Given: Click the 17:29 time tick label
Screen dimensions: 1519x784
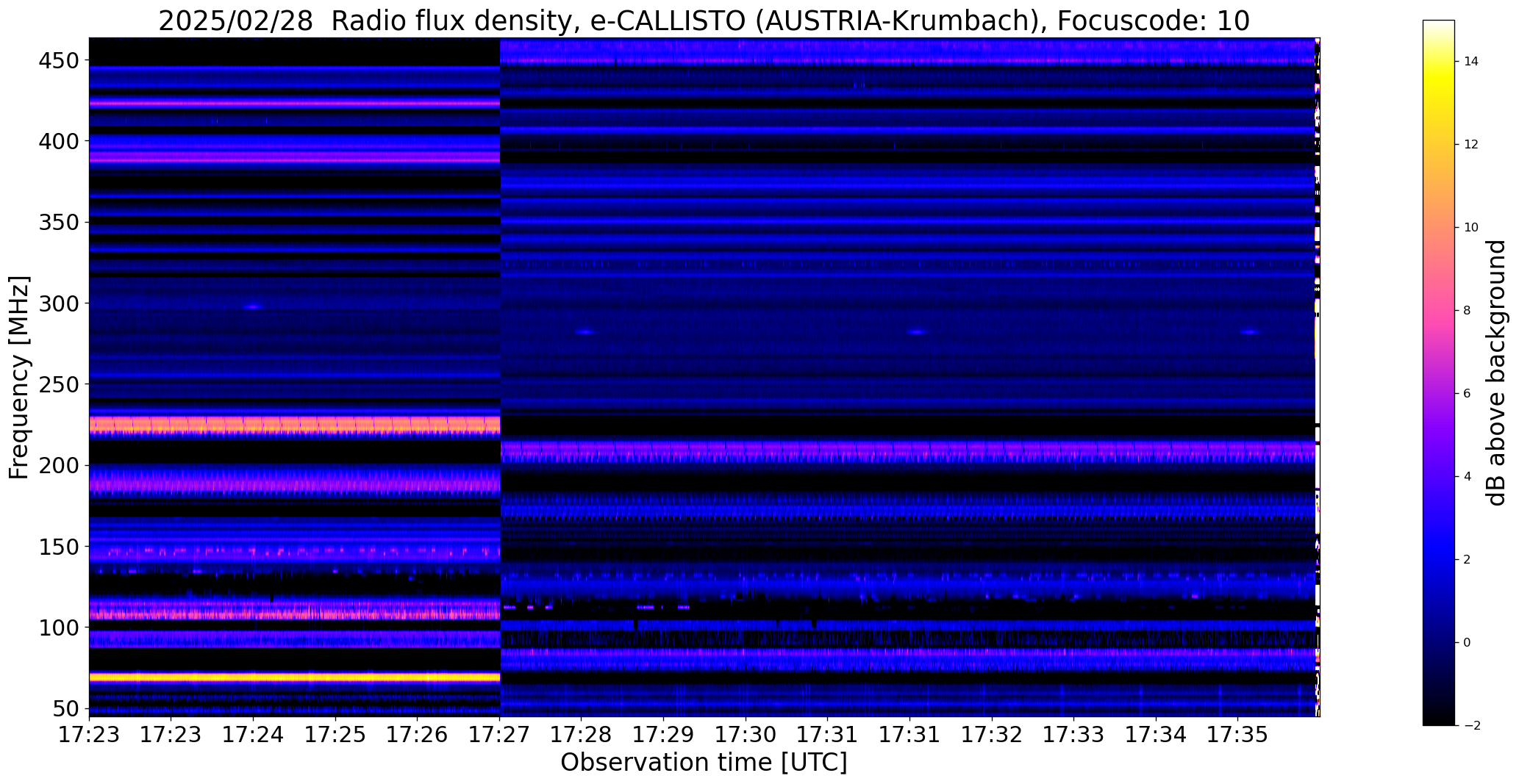Looking at the screenshot, I should (664, 735).
